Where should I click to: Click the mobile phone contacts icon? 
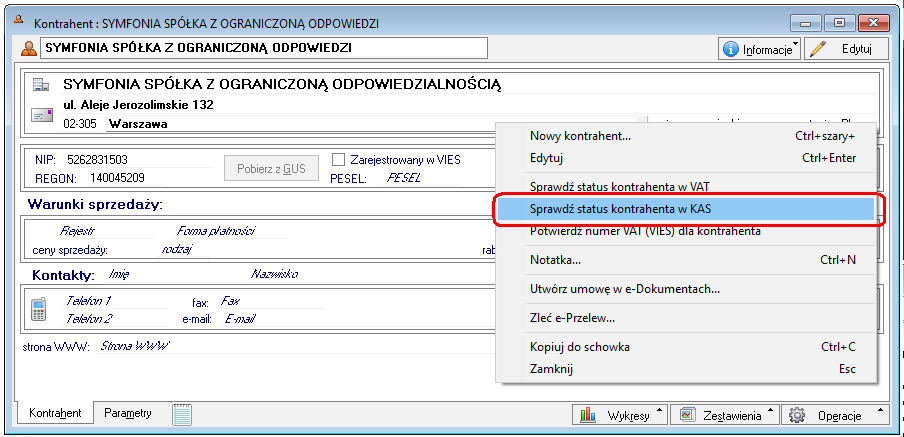pyautogui.click(x=39, y=309)
